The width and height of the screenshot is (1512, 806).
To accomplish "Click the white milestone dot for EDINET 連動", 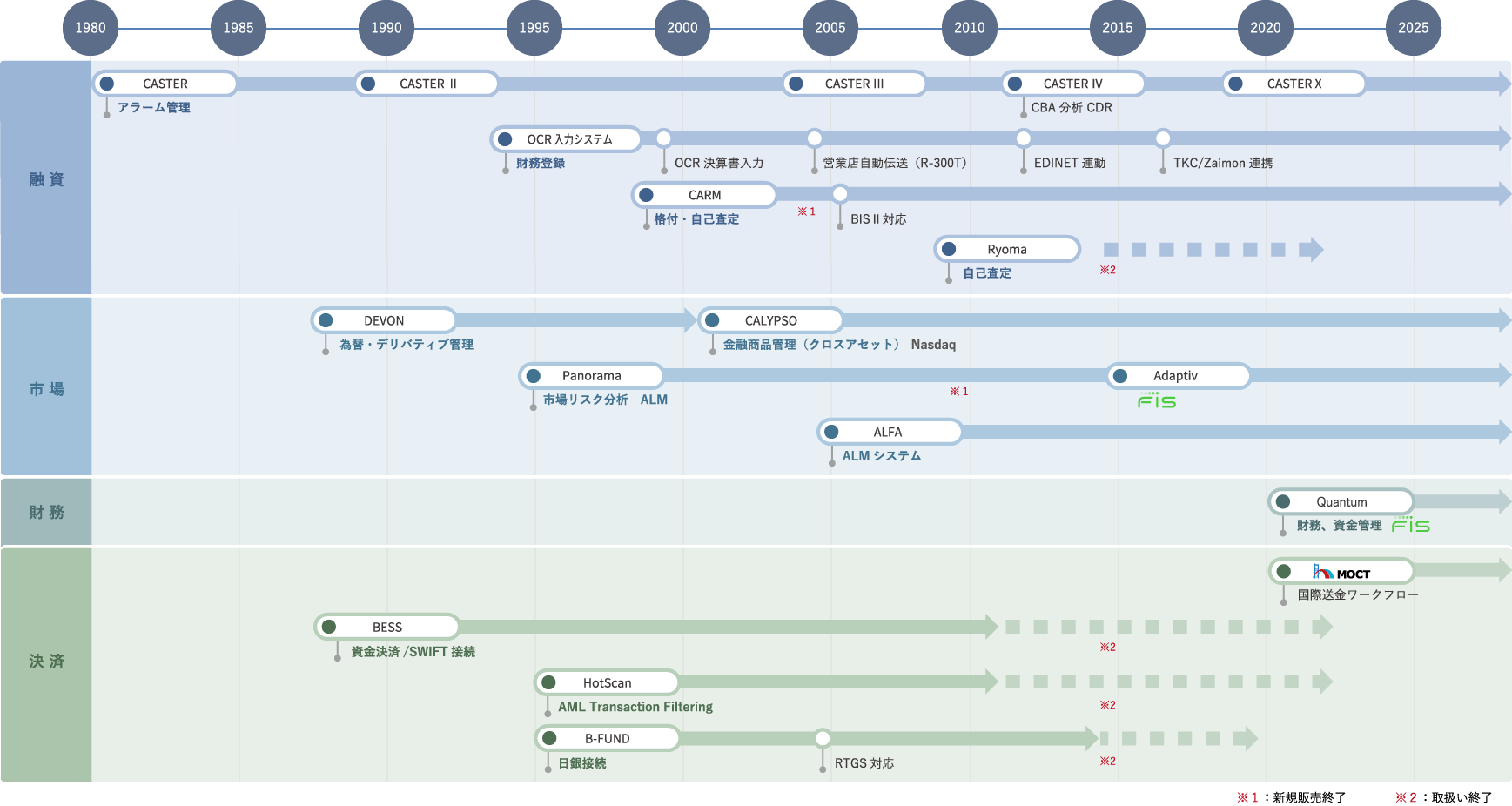I will point(1024,138).
